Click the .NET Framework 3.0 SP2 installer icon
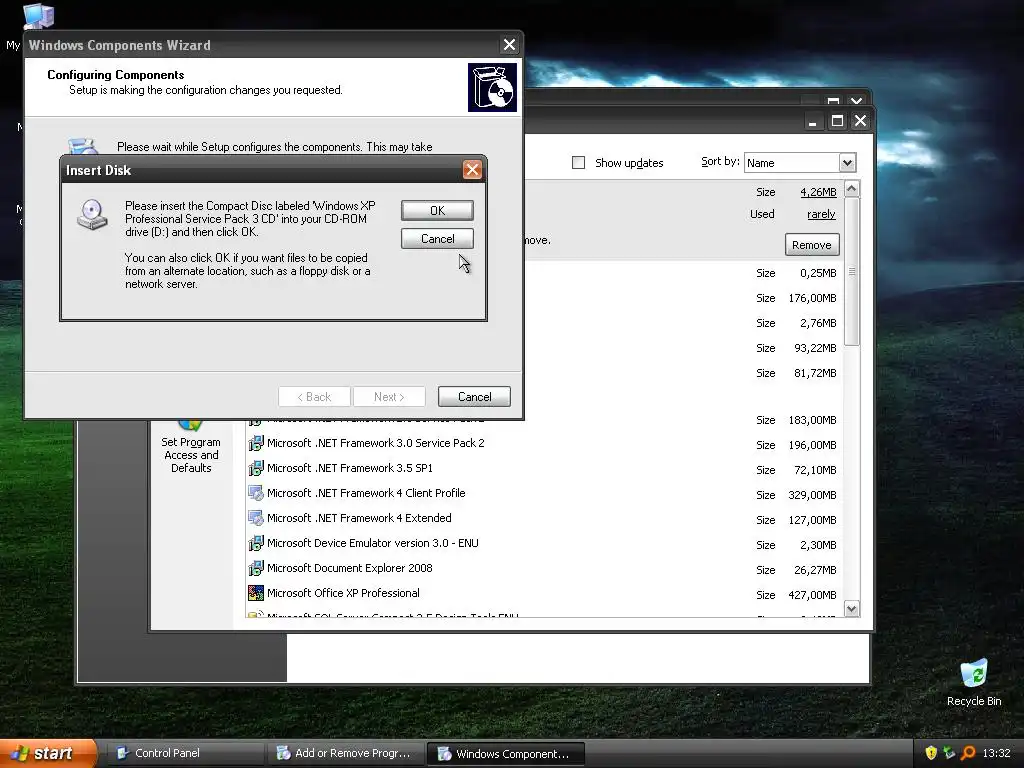This screenshot has height=768, width=1024. (255, 443)
